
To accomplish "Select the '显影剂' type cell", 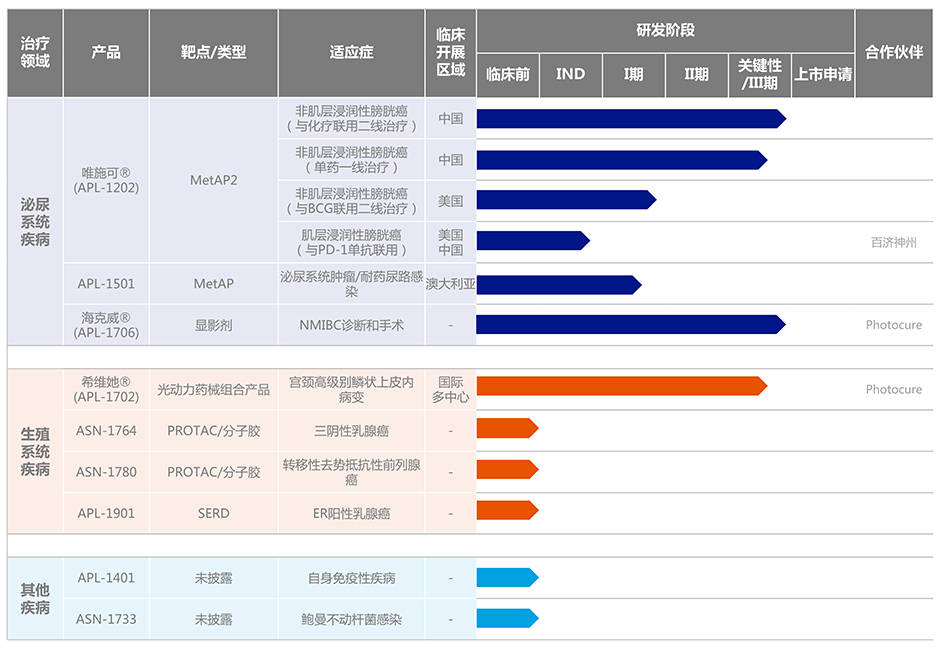I will point(213,325).
